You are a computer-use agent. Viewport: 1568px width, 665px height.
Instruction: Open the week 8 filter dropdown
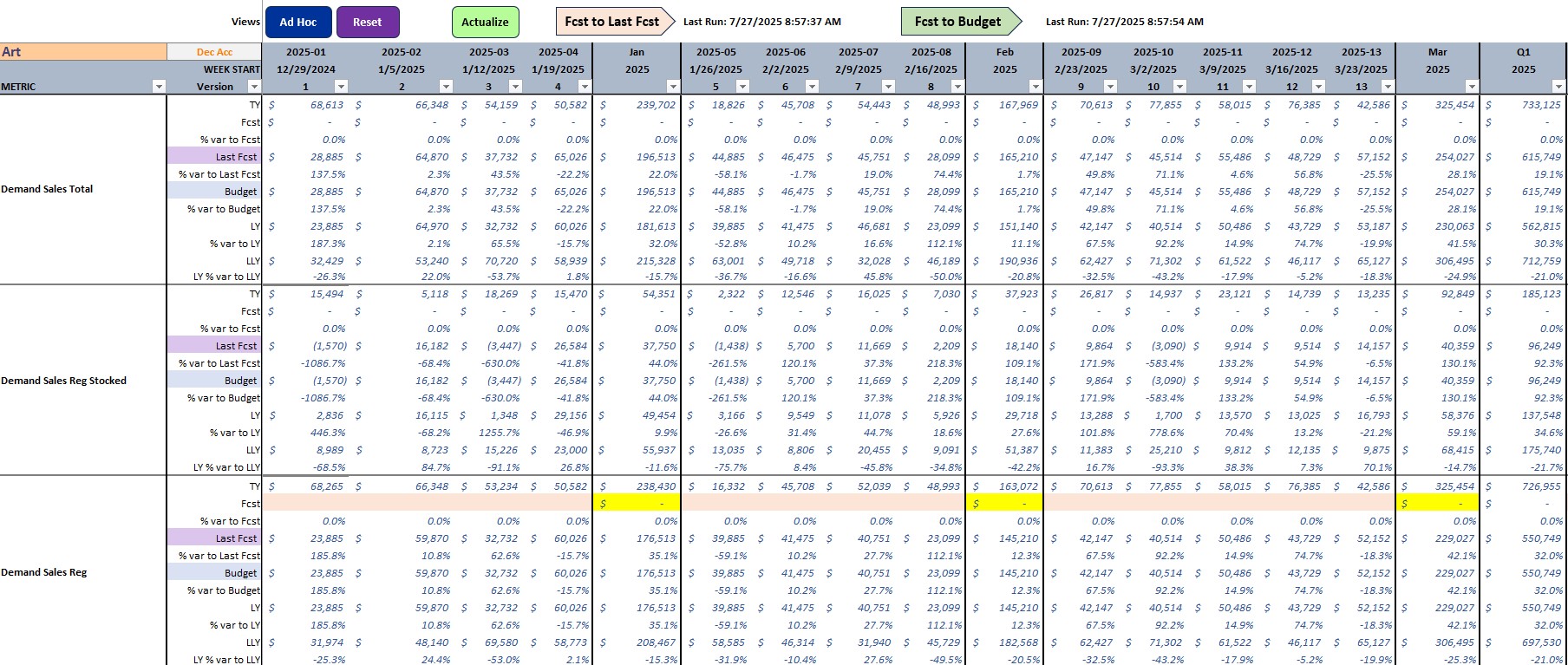pos(957,87)
